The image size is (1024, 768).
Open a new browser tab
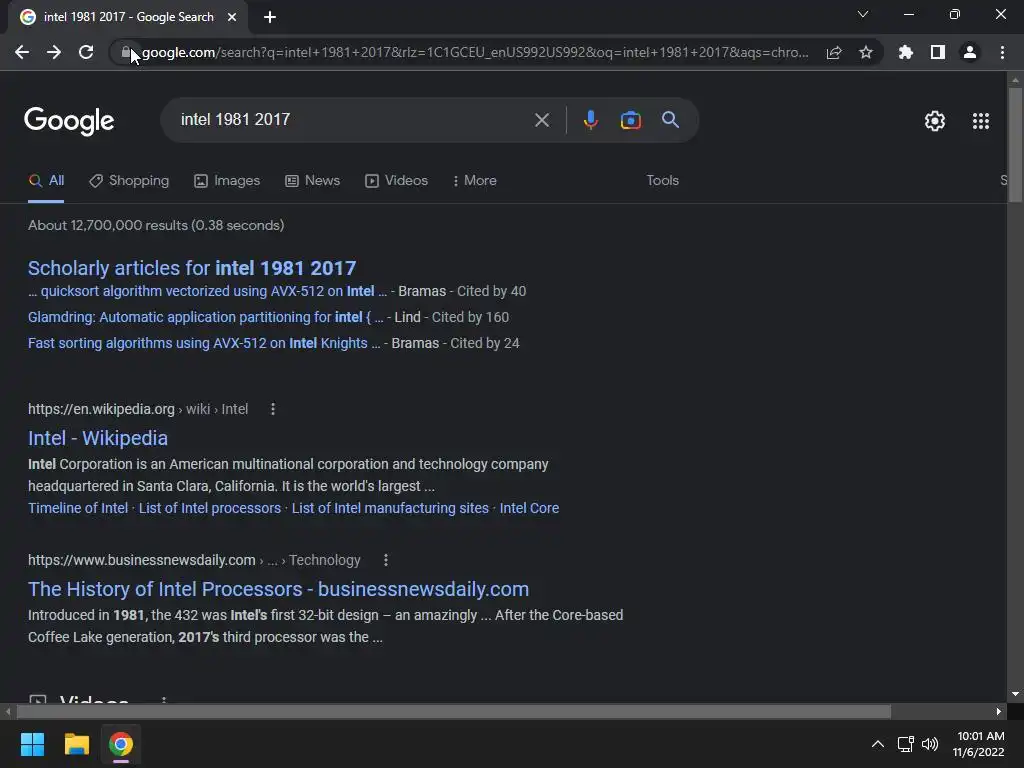tap(270, 17)
